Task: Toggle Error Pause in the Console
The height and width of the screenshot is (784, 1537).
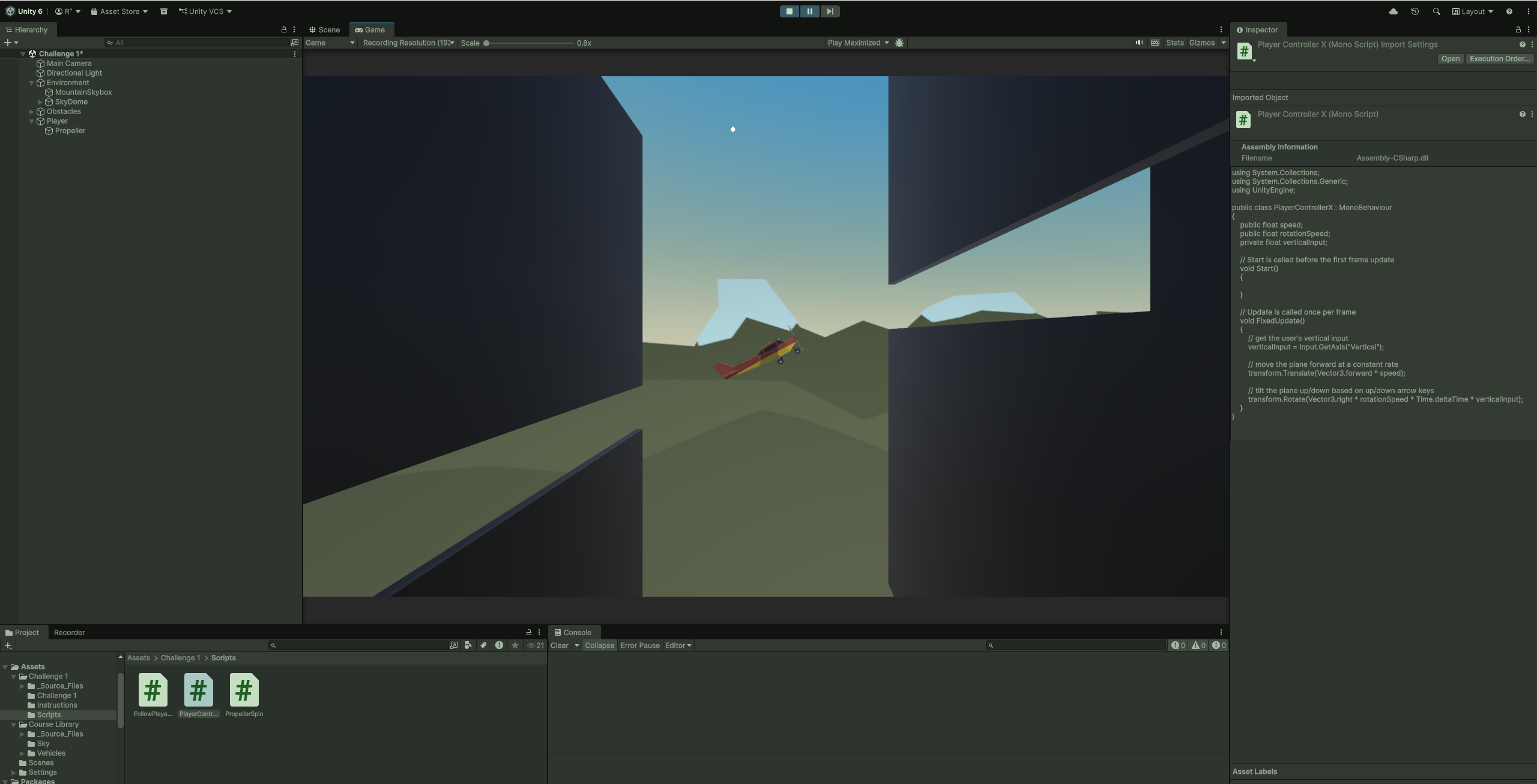Action: (639, 645)
